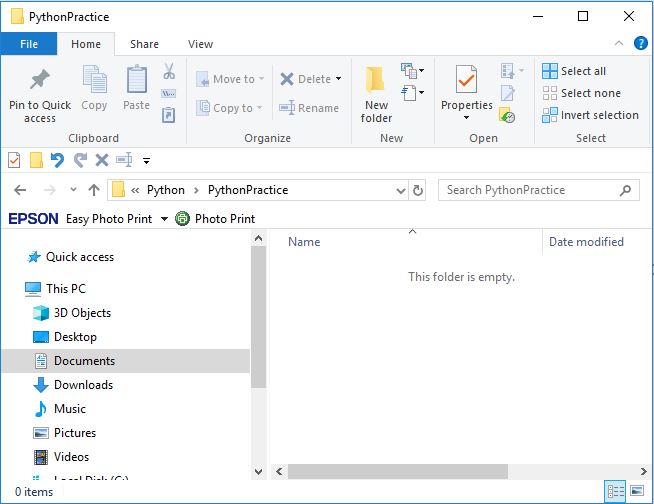Select the Home ribbon tab
This screenshot has width=654, height=504.
[x=86, y=44]
